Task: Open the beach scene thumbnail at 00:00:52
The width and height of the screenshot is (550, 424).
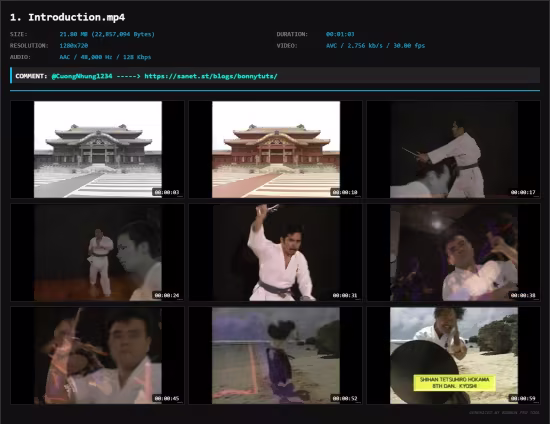Action: point(276,356)
